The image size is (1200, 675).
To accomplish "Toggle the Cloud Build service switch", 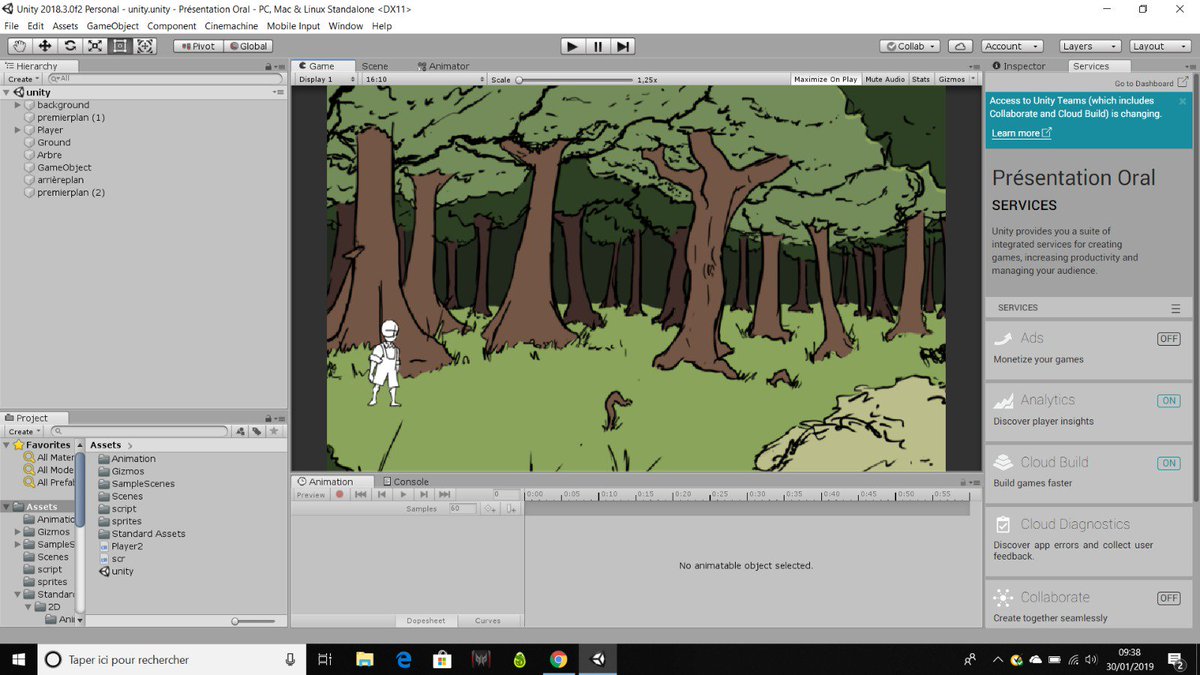I will pyautogui.click(x=1168, y=463).
